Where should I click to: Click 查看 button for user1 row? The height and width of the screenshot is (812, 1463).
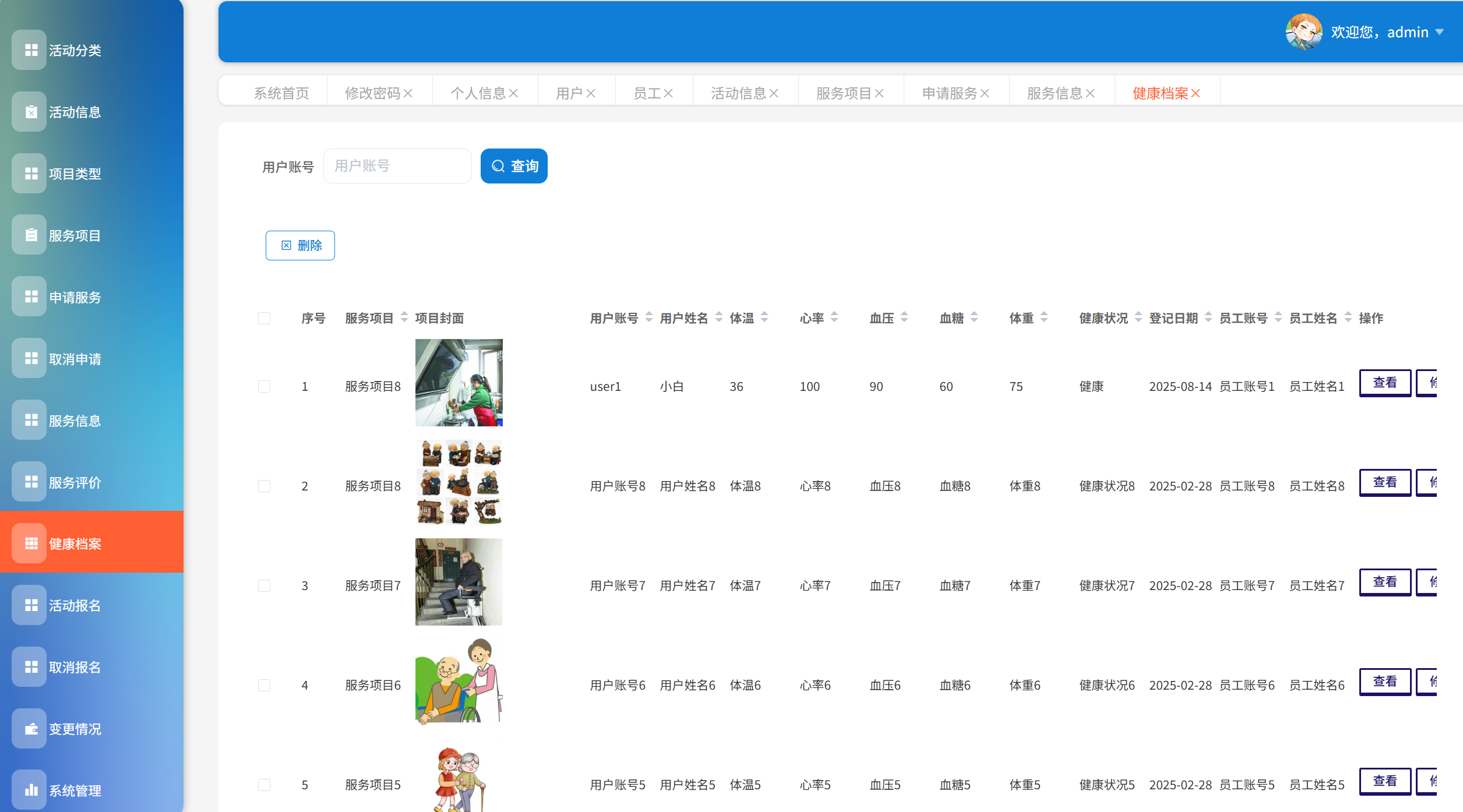pos(1384,383)
